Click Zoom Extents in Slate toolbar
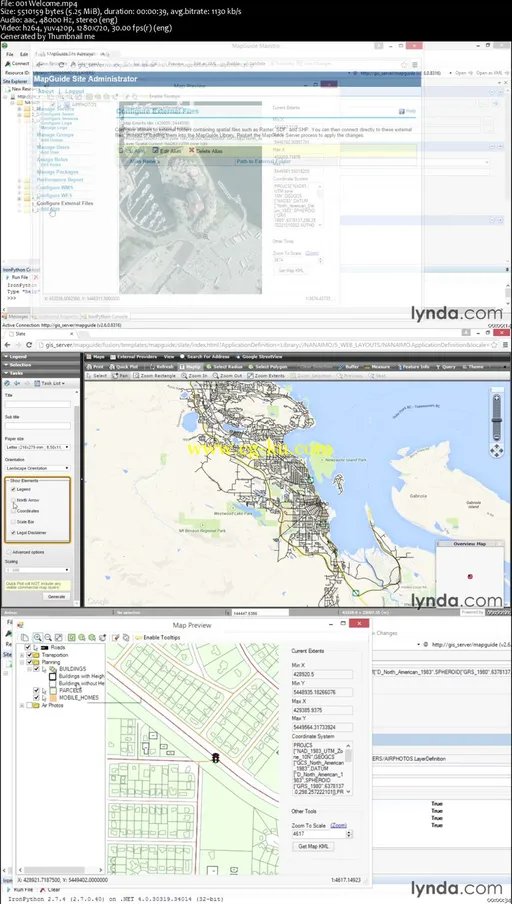512x904 pixels. [266, 376]
